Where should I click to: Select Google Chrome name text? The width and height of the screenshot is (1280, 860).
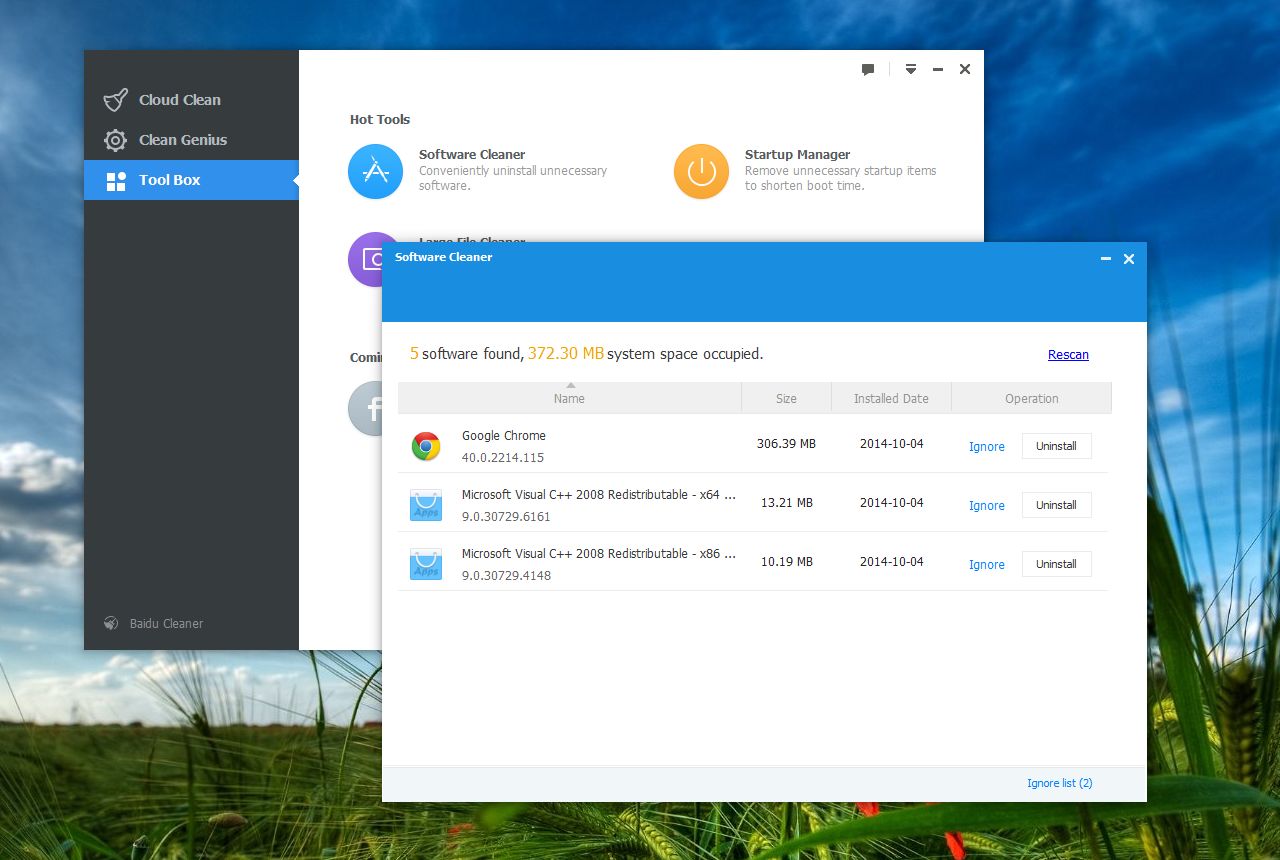coord(504,436)
